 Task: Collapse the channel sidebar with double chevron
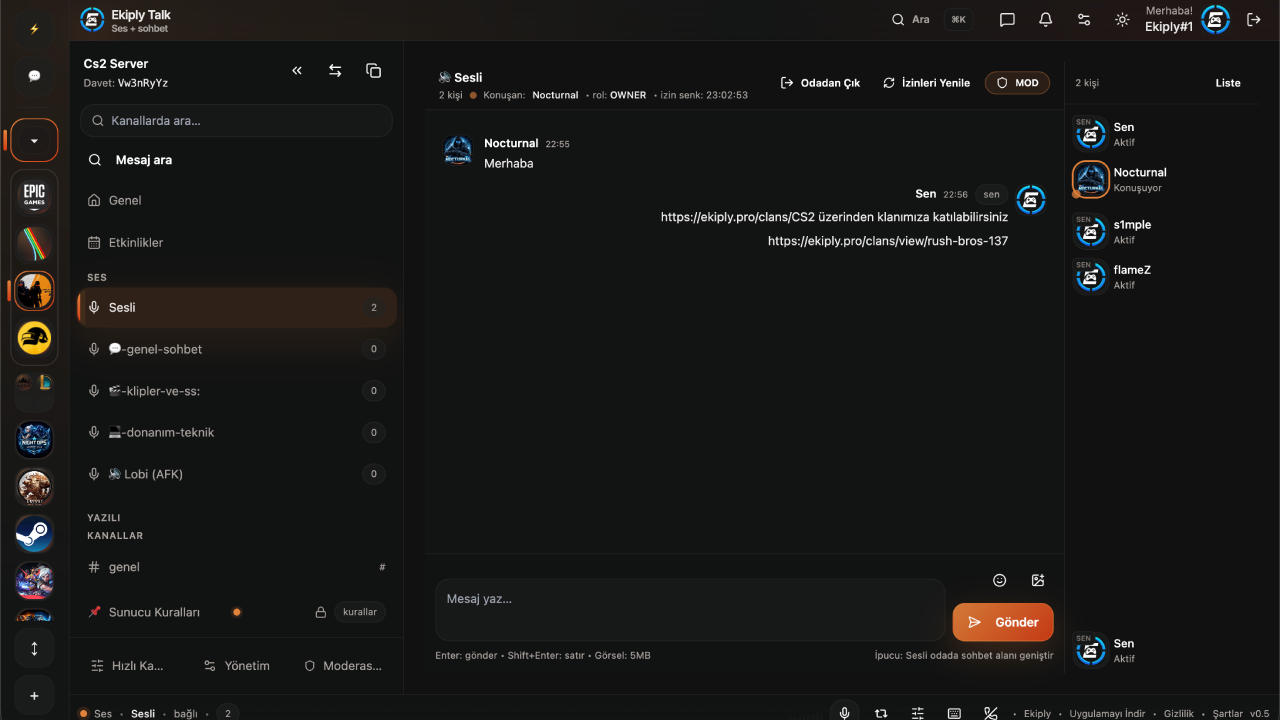(x=297, y=71)
